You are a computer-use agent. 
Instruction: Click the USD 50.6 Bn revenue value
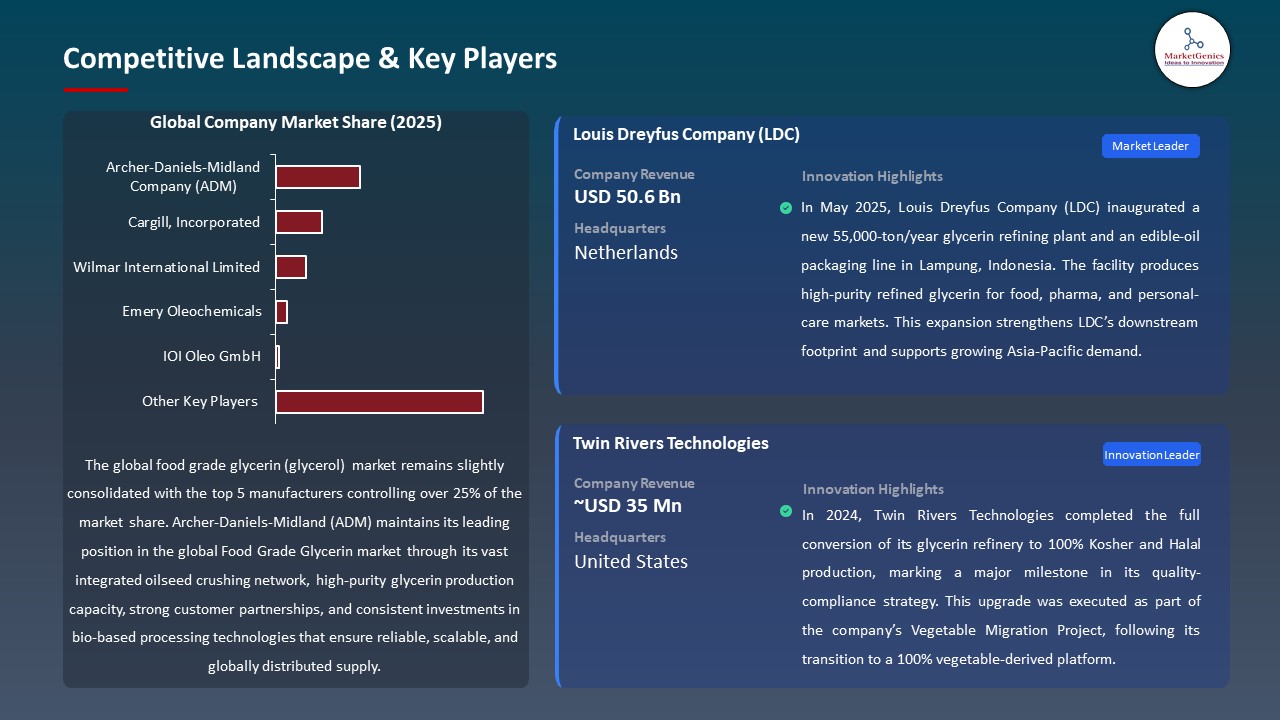coord(627,197)
